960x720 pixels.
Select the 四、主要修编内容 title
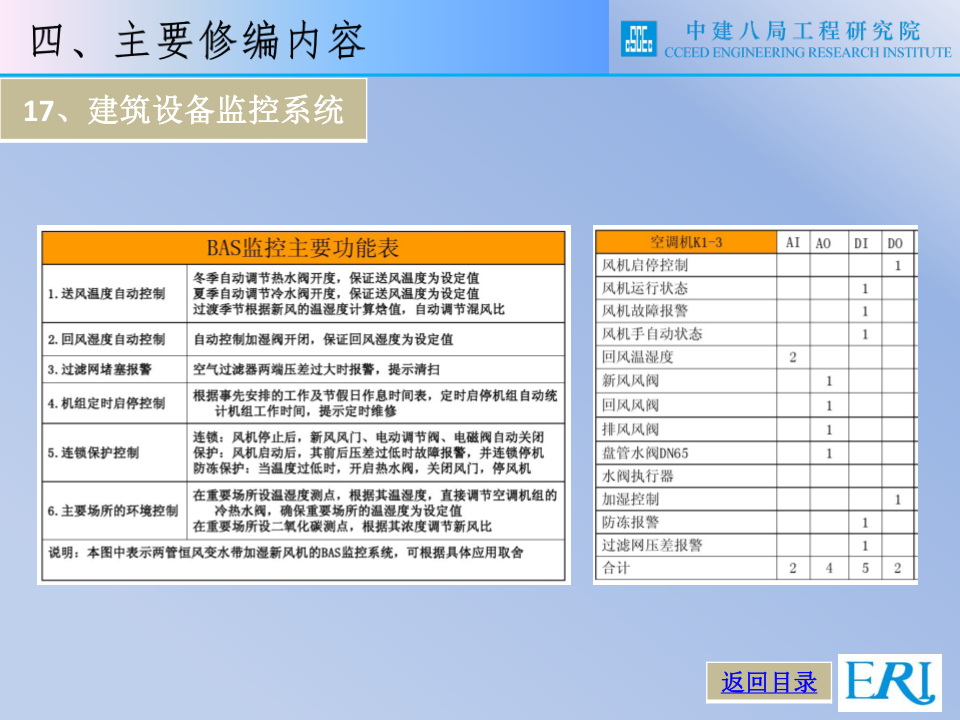[198, 40]
